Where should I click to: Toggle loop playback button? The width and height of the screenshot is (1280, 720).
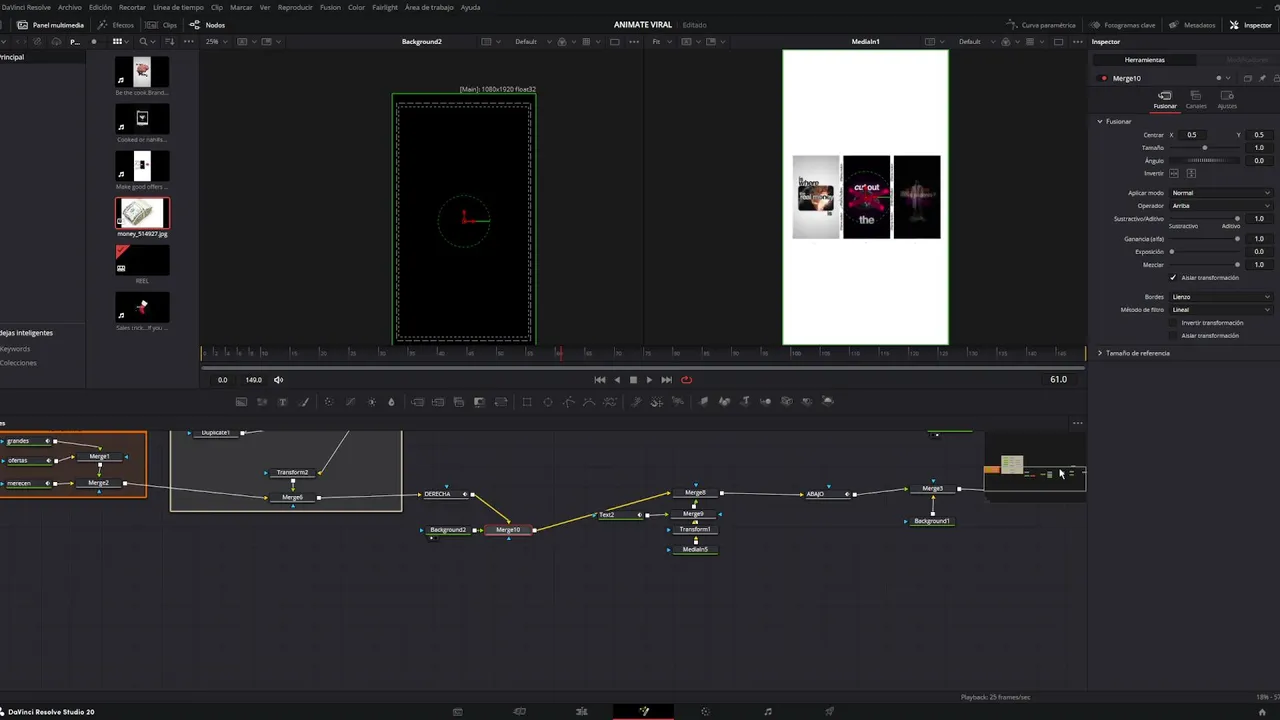point(686,380)
